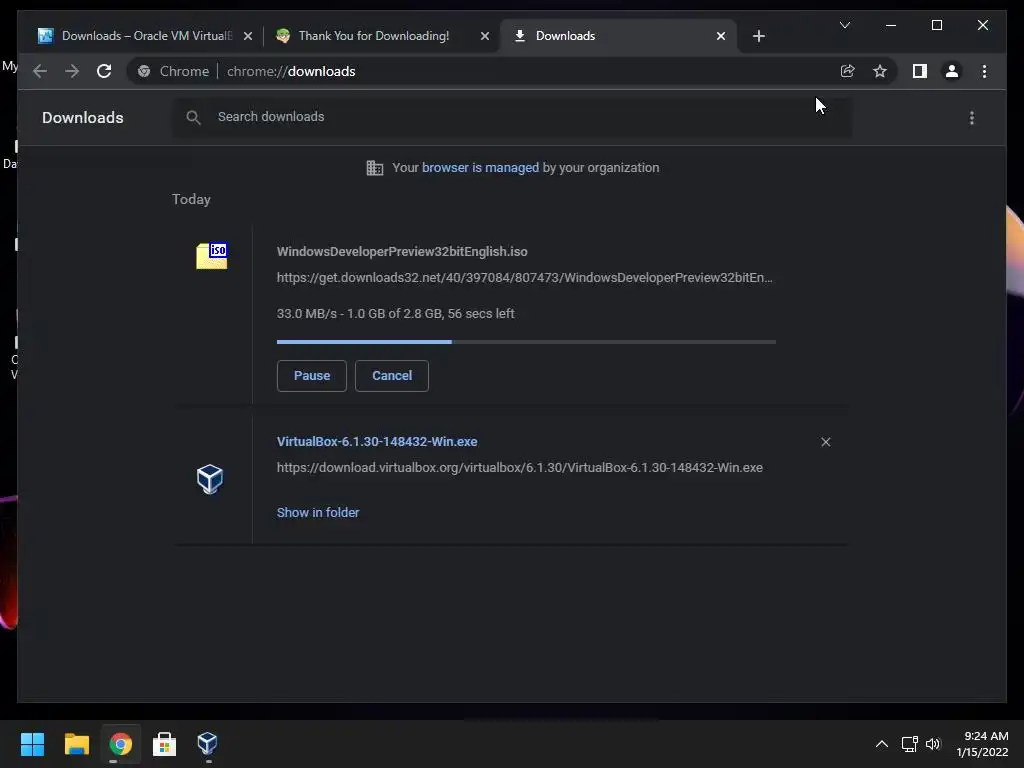Close the Thank You for Downloading tab

485,36
